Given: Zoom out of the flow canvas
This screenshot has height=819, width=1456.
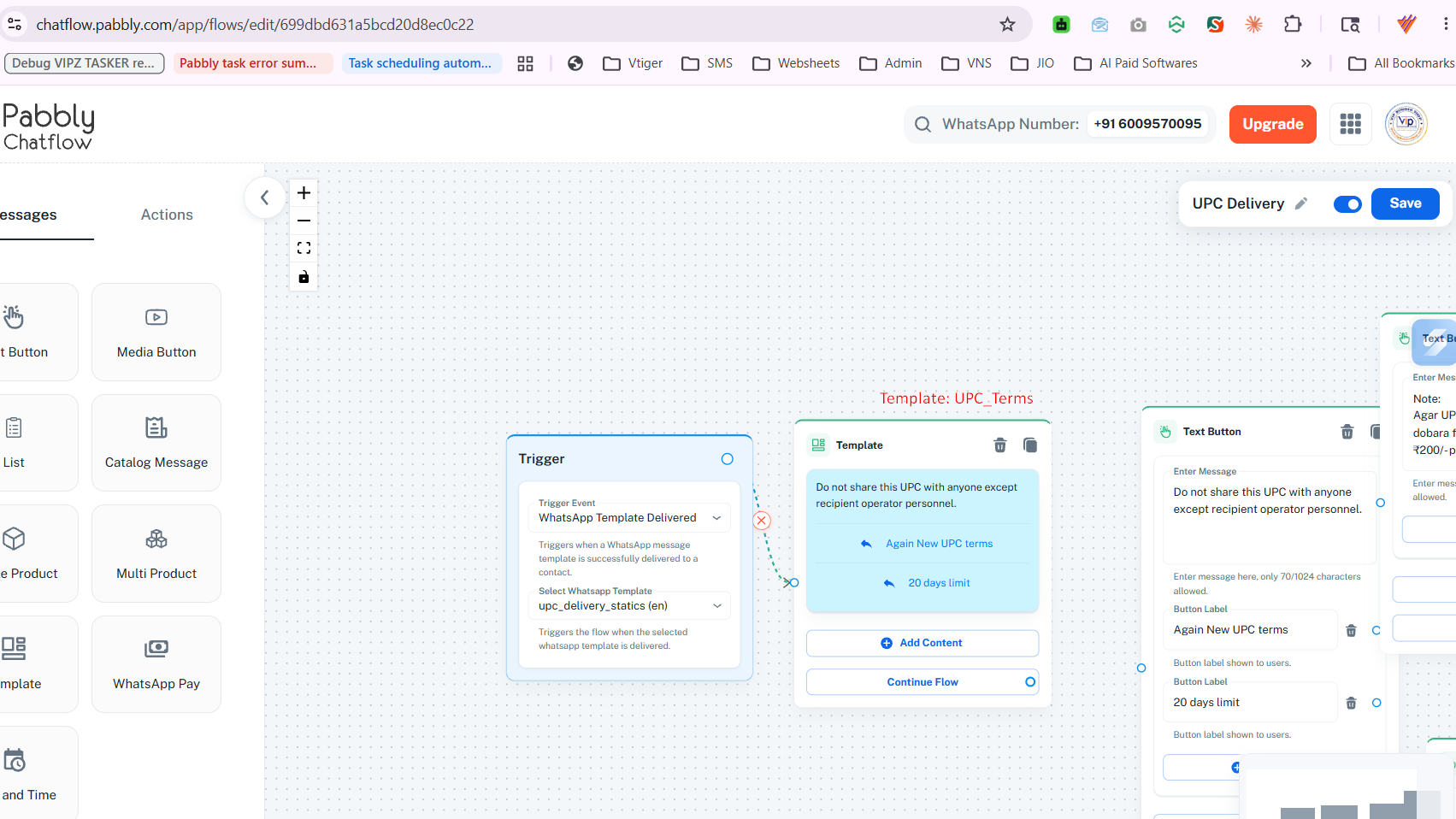Looking at the screenshot, I should click(x=304, y=221).
